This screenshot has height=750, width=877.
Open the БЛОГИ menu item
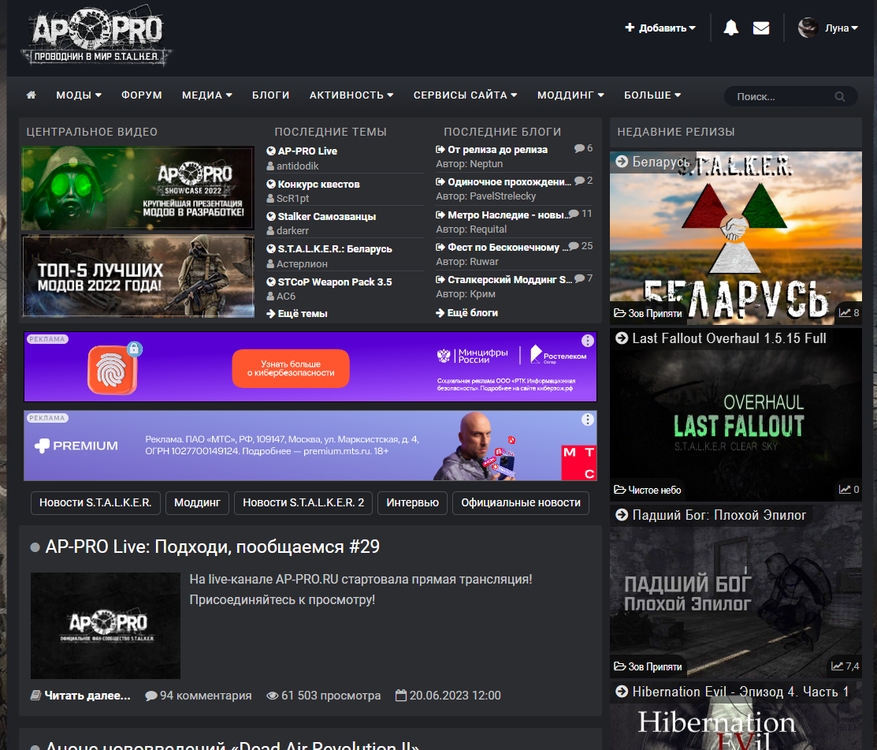point(271,95)
